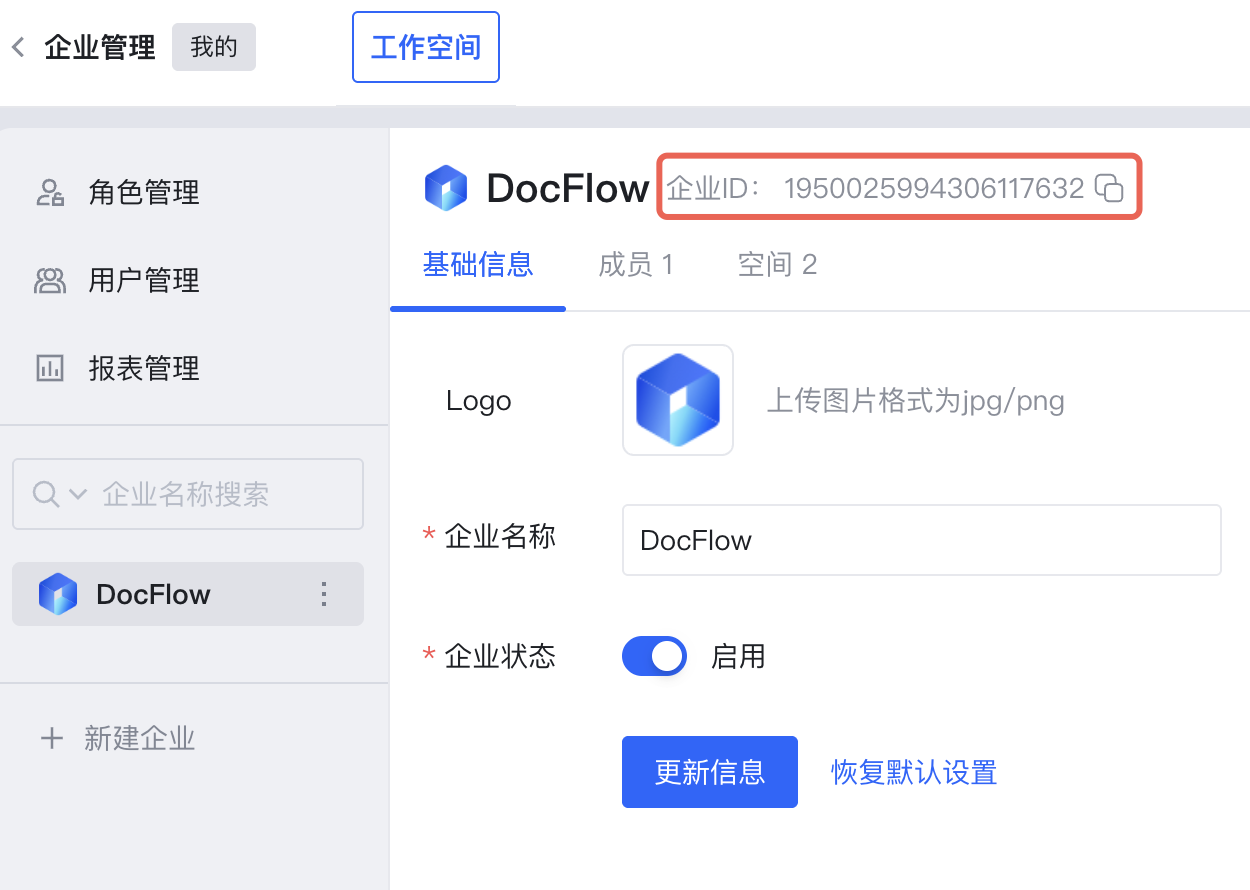Click the back arrow beside 企业管理
Viewport: 1250px width, 890px height.
click(18, 47)
